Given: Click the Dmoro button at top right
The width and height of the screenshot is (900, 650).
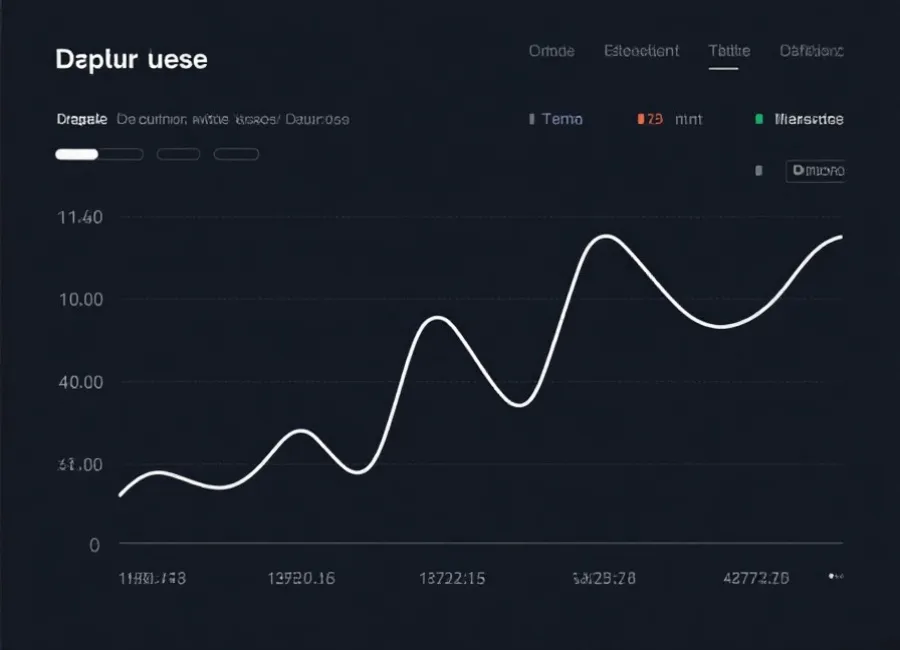Looking at the screenshot, I should click(815, 170).
